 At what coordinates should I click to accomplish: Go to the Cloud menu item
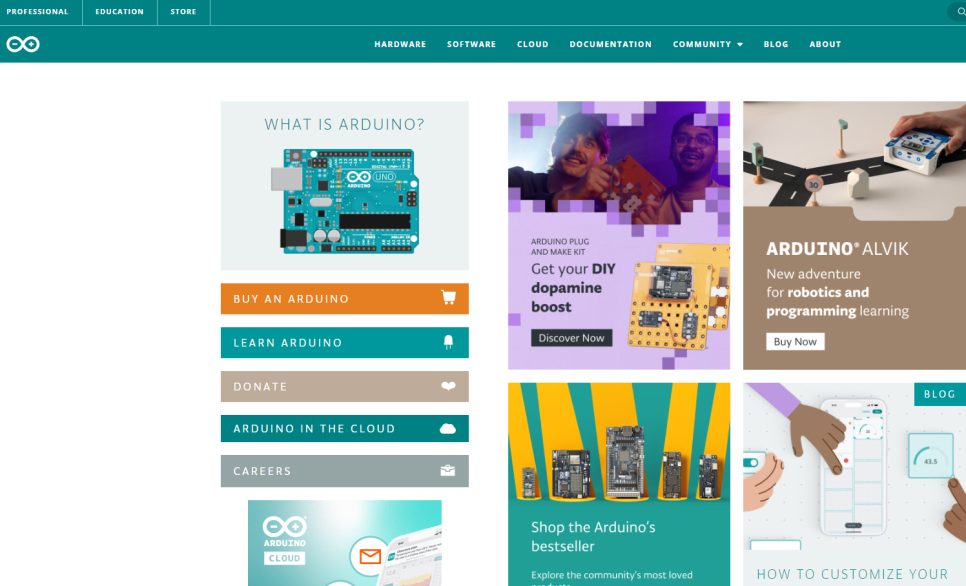532,44
